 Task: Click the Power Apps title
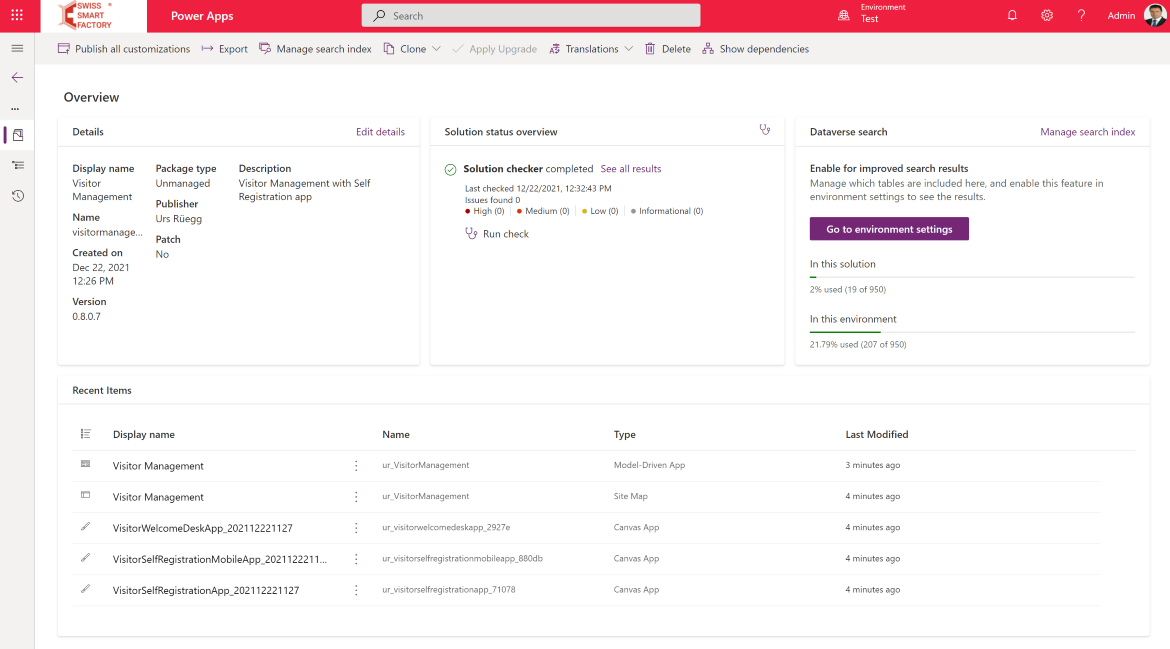(x=202, y=16)
